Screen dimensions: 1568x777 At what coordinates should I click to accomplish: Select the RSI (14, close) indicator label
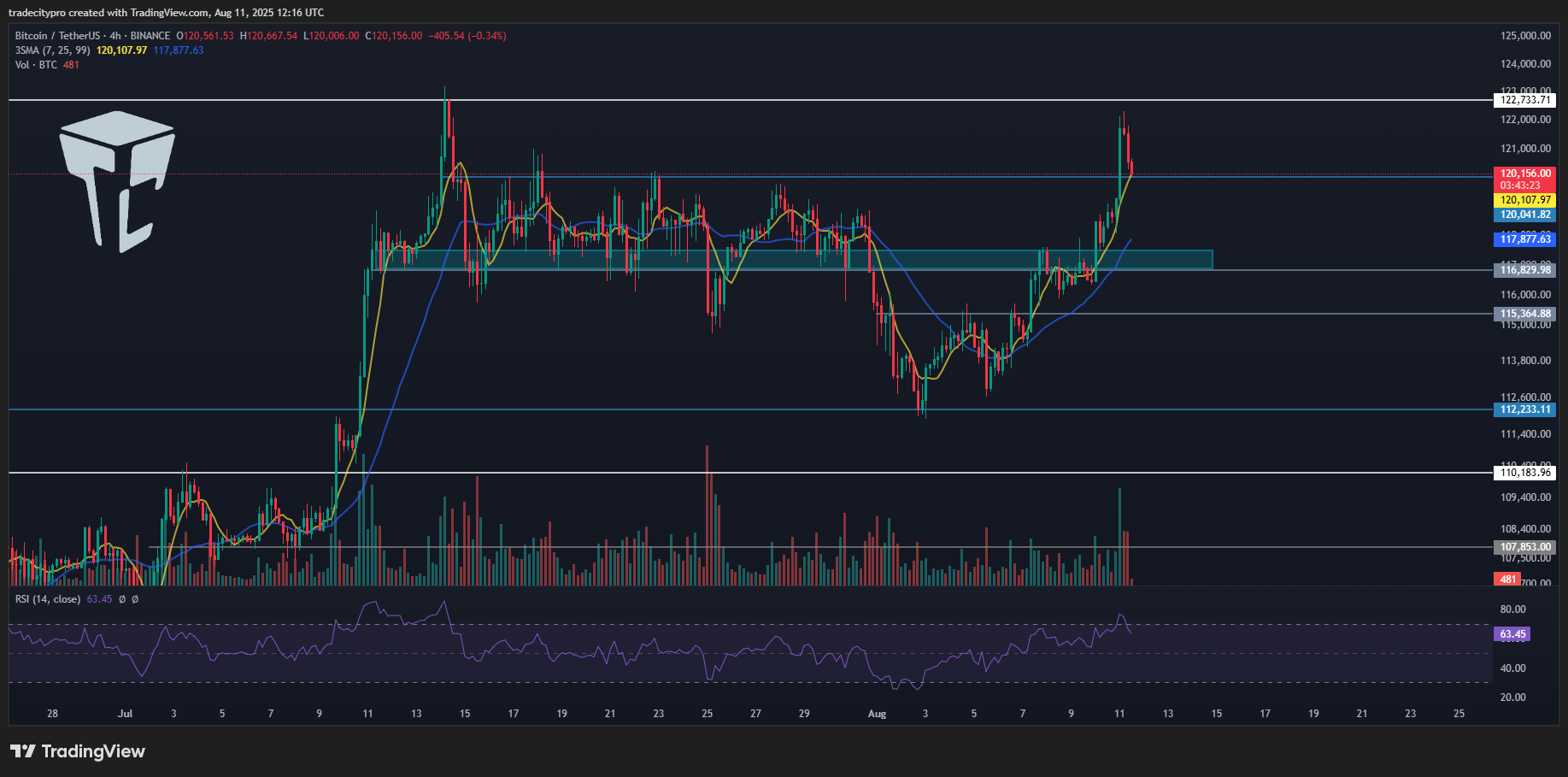[48, 599]
